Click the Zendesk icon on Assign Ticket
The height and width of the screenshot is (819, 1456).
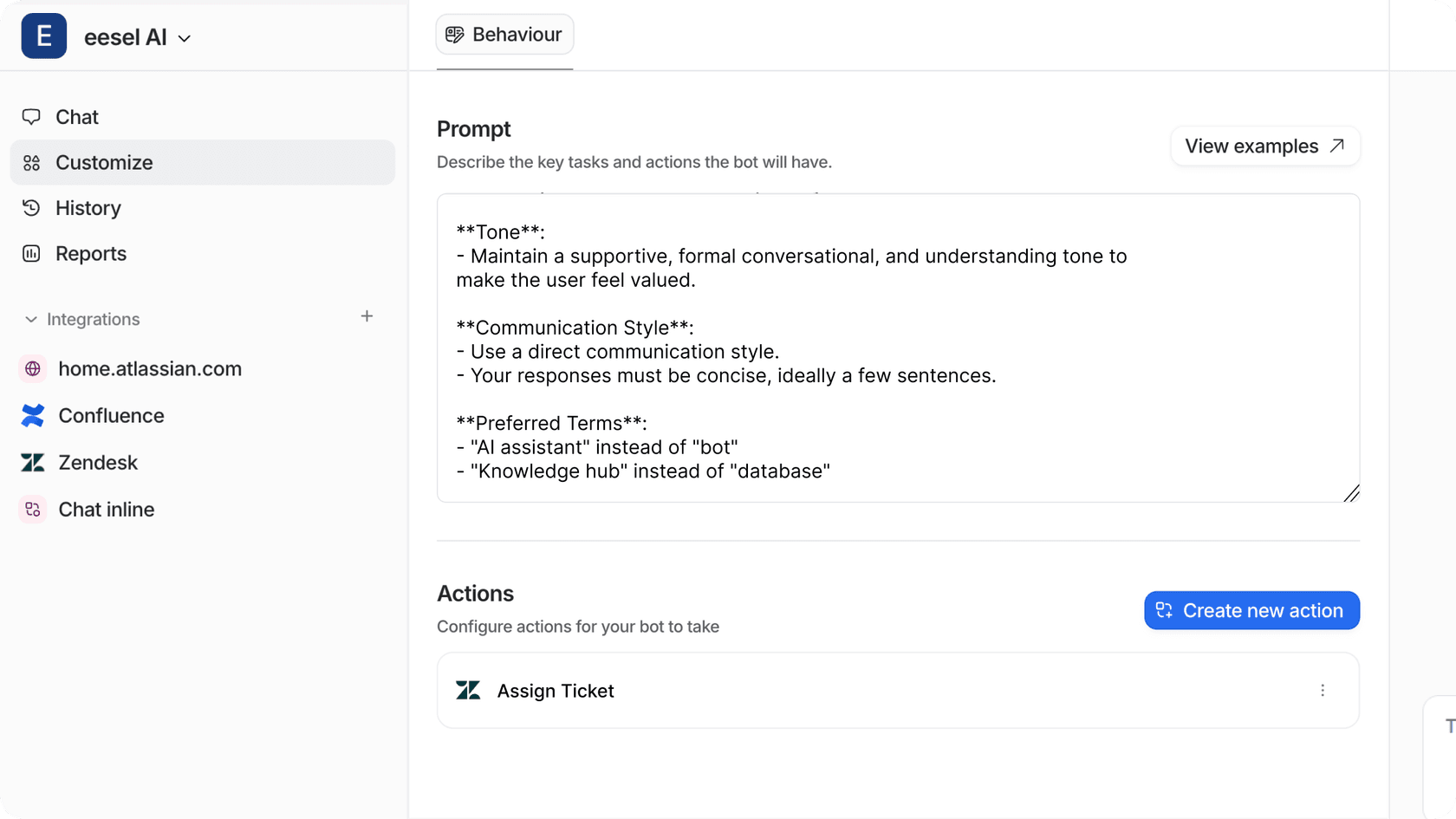coord(468,690)
